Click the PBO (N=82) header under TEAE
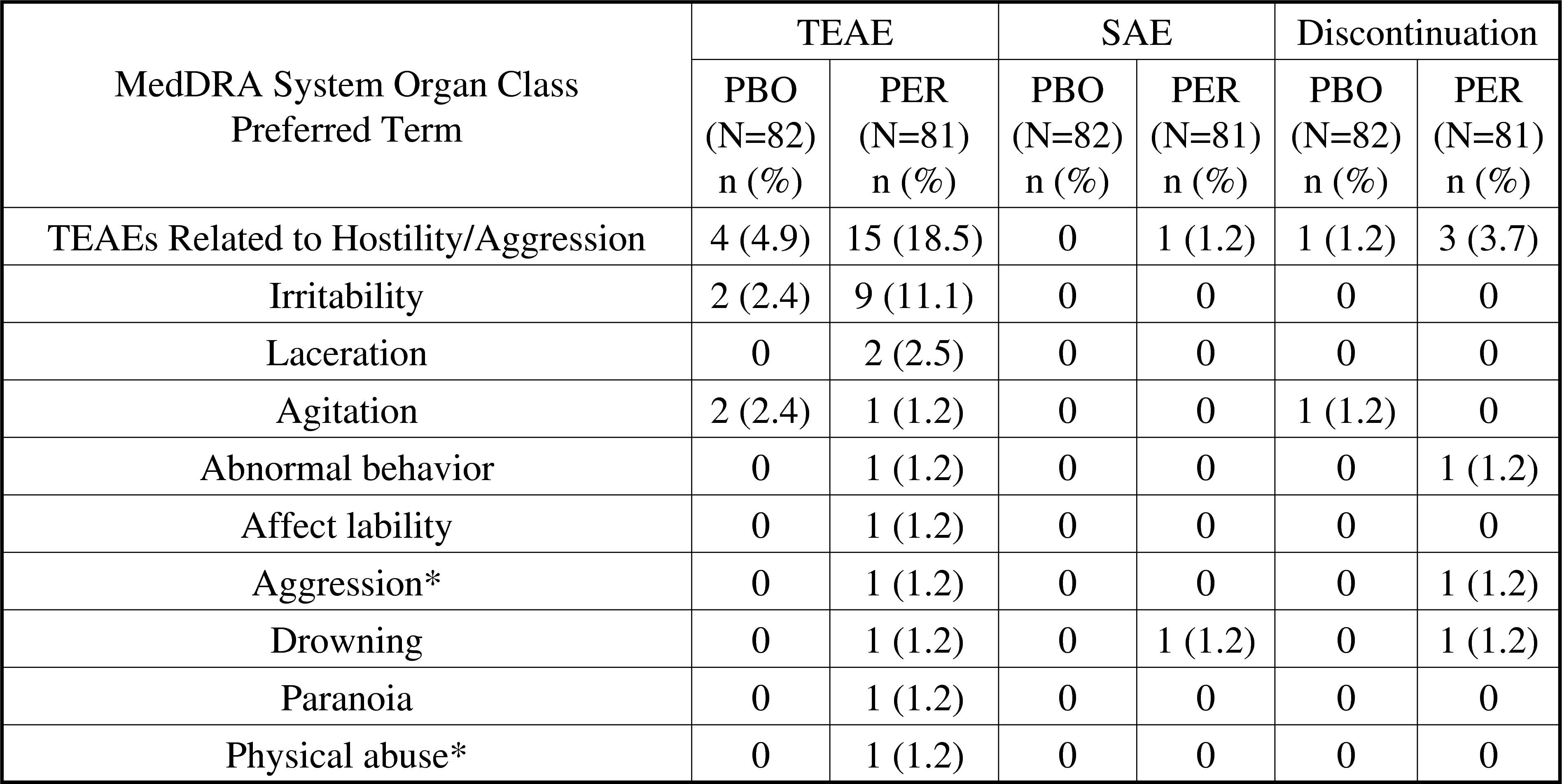 coord(760,135)
